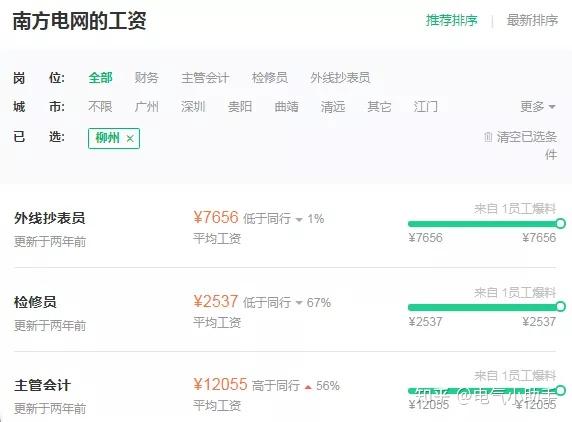Choose 江门 in the city filter
This screenshot has height=422, width=572.
[426, 107]
